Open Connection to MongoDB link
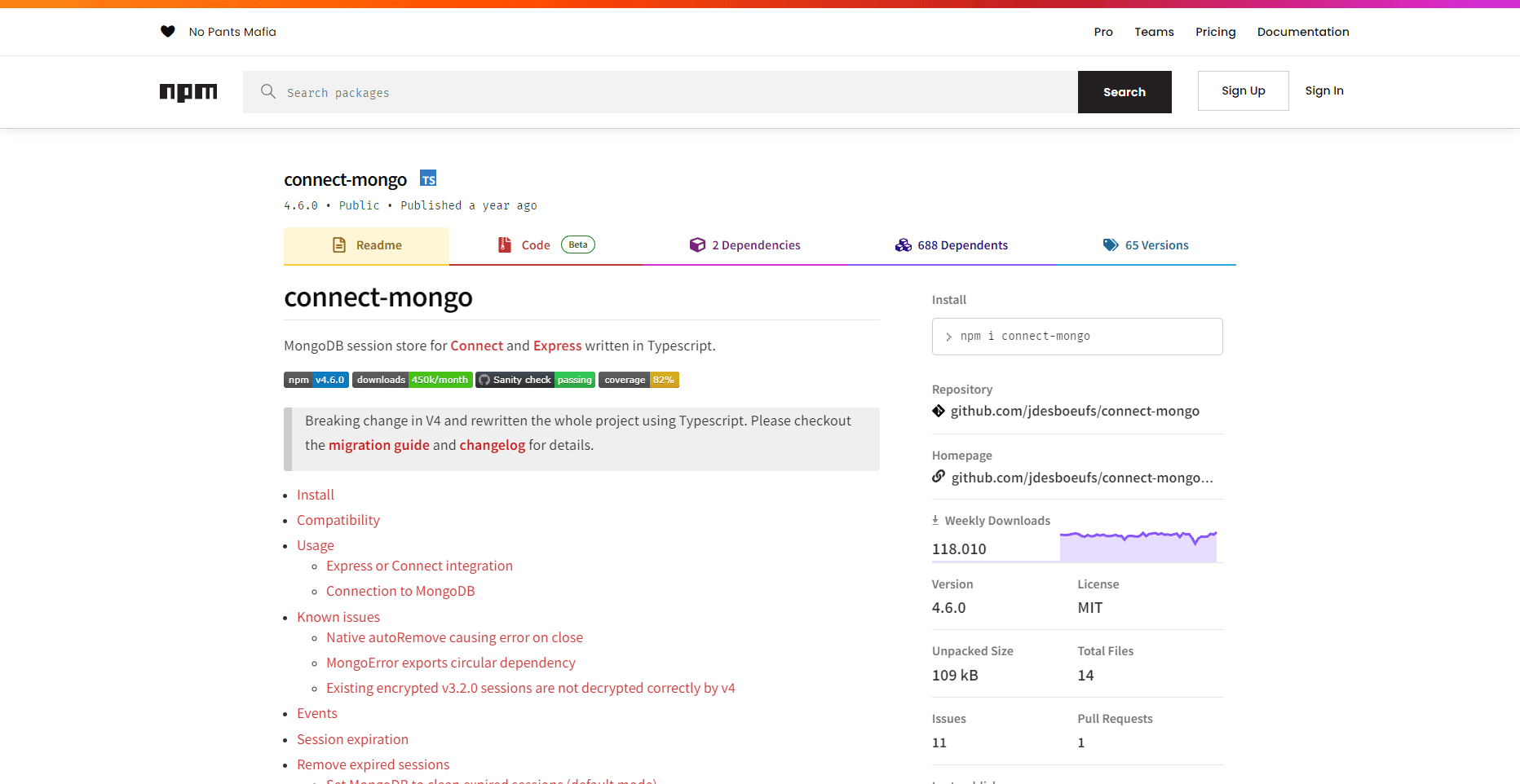 coord(400,591)
